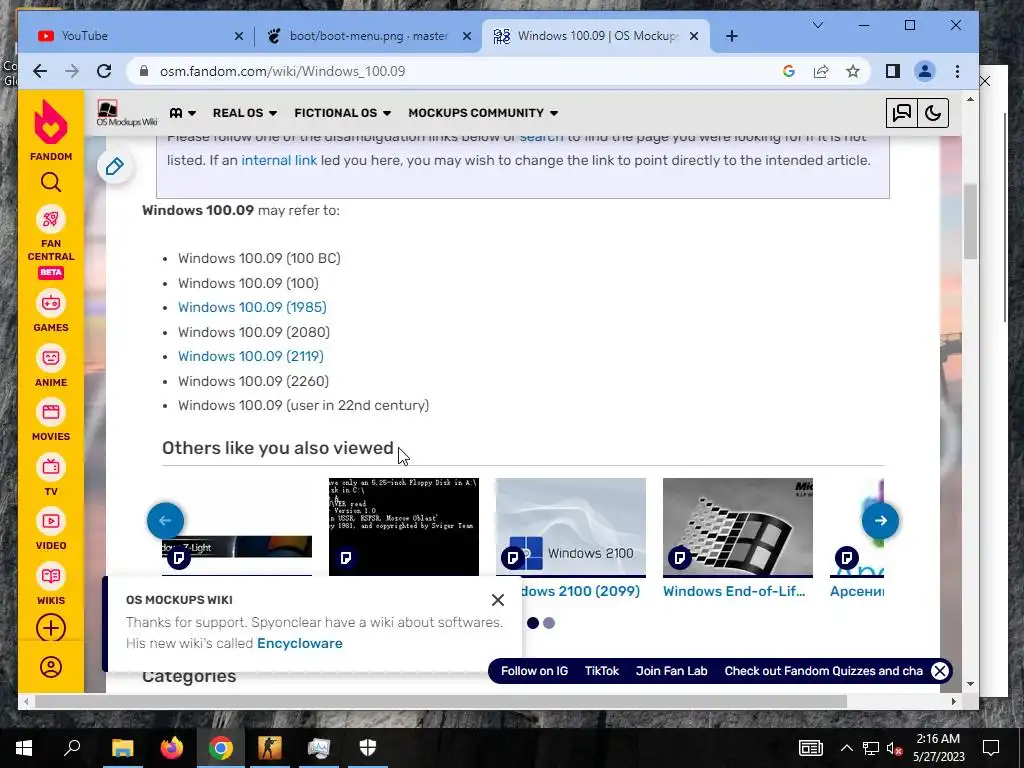Open Chrome tab search chevron
This screenshot has width=1024, height=768.
point(818,25)
